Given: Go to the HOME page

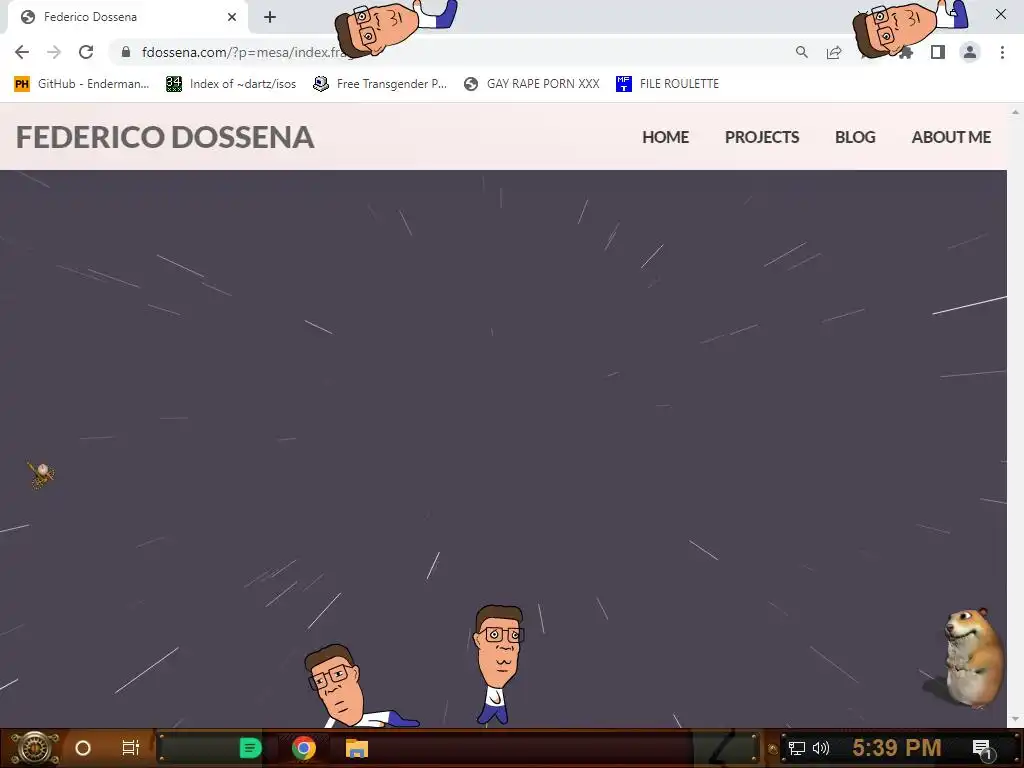Looking at the screenshot, I should pos(665,137).
